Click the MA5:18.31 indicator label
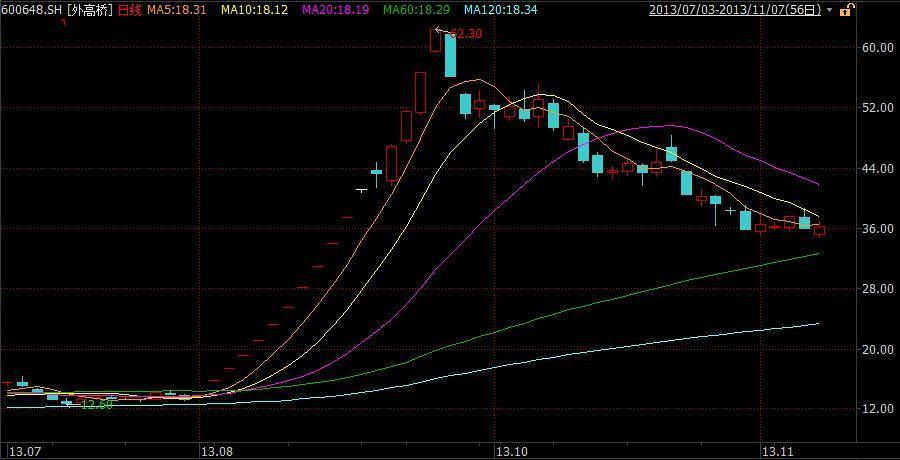The image size is (900, 460). [177, 10]
